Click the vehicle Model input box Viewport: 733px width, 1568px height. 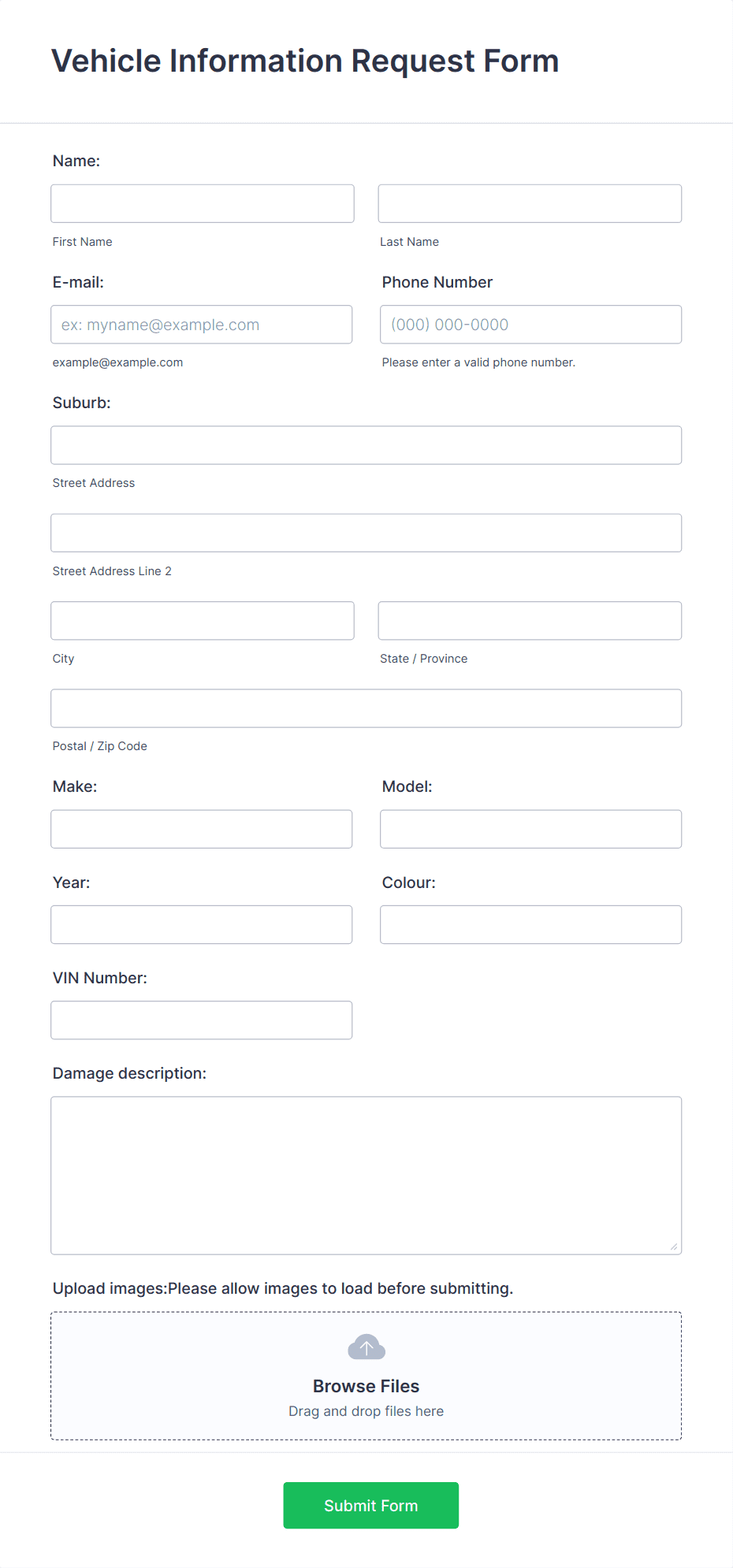coord(531,829)
